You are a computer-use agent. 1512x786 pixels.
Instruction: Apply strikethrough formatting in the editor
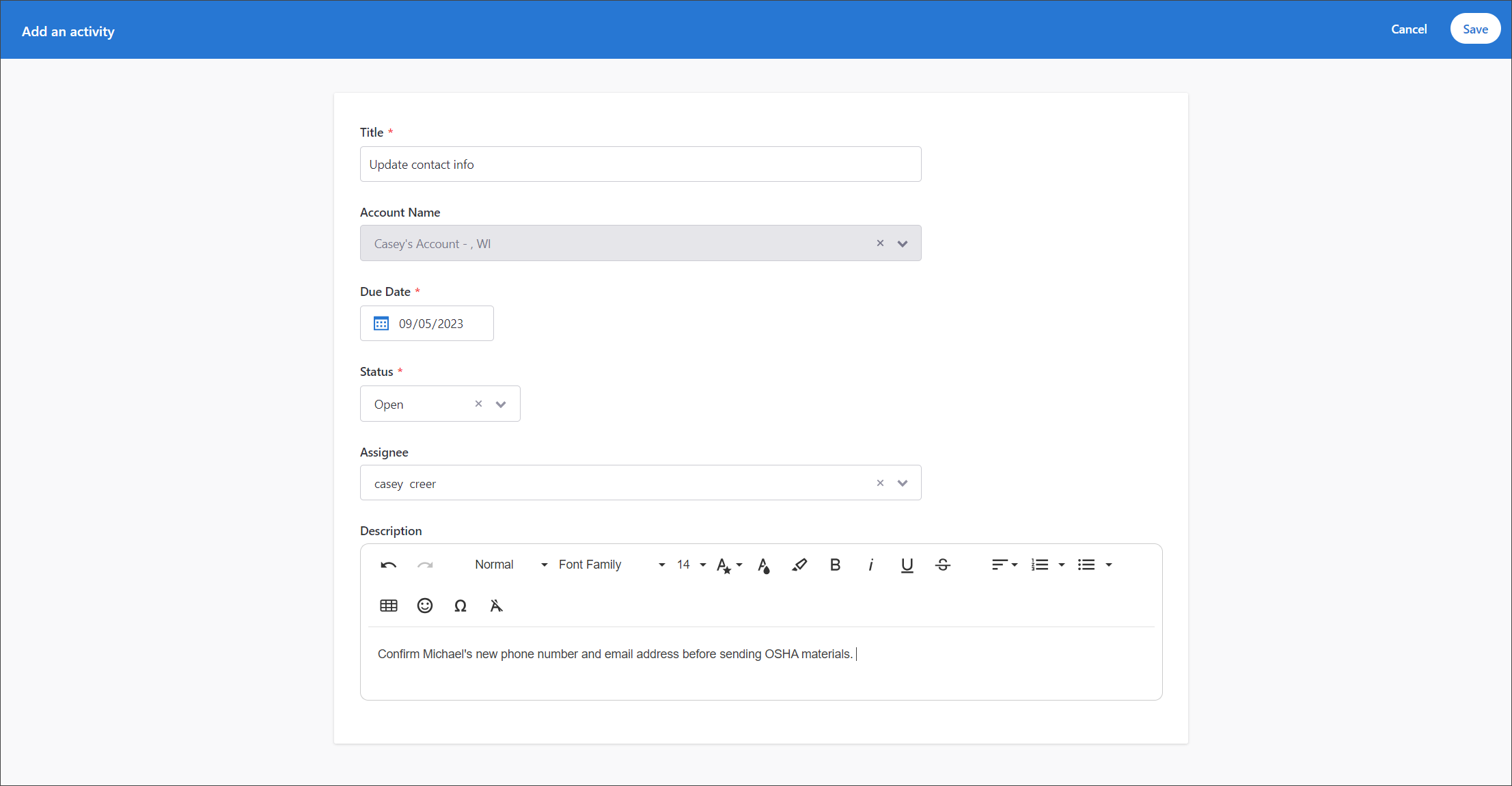942,565
